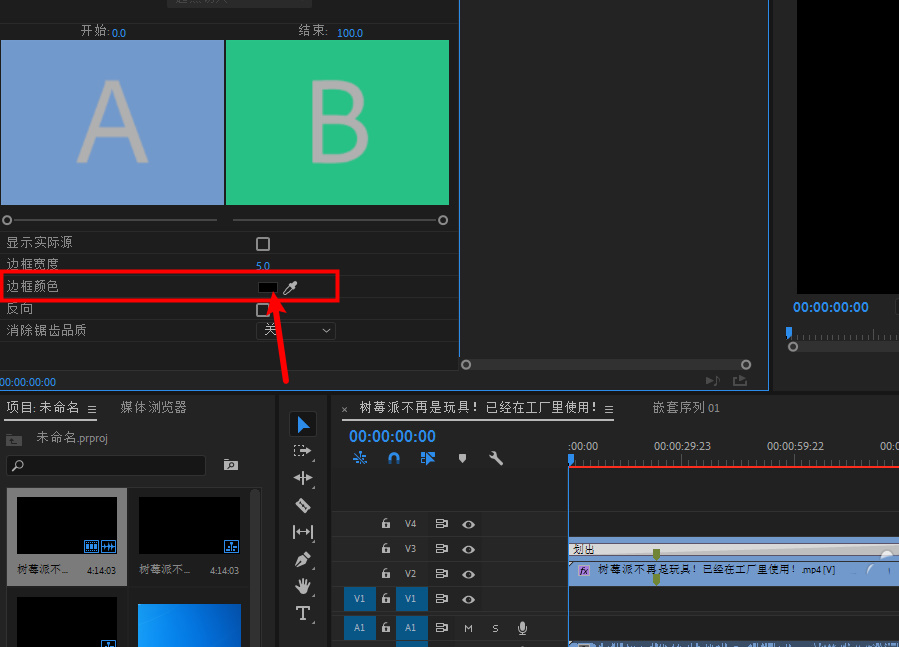Click the A1 voice-over record microphone
The image size is (899, 647).
(521, 627)
